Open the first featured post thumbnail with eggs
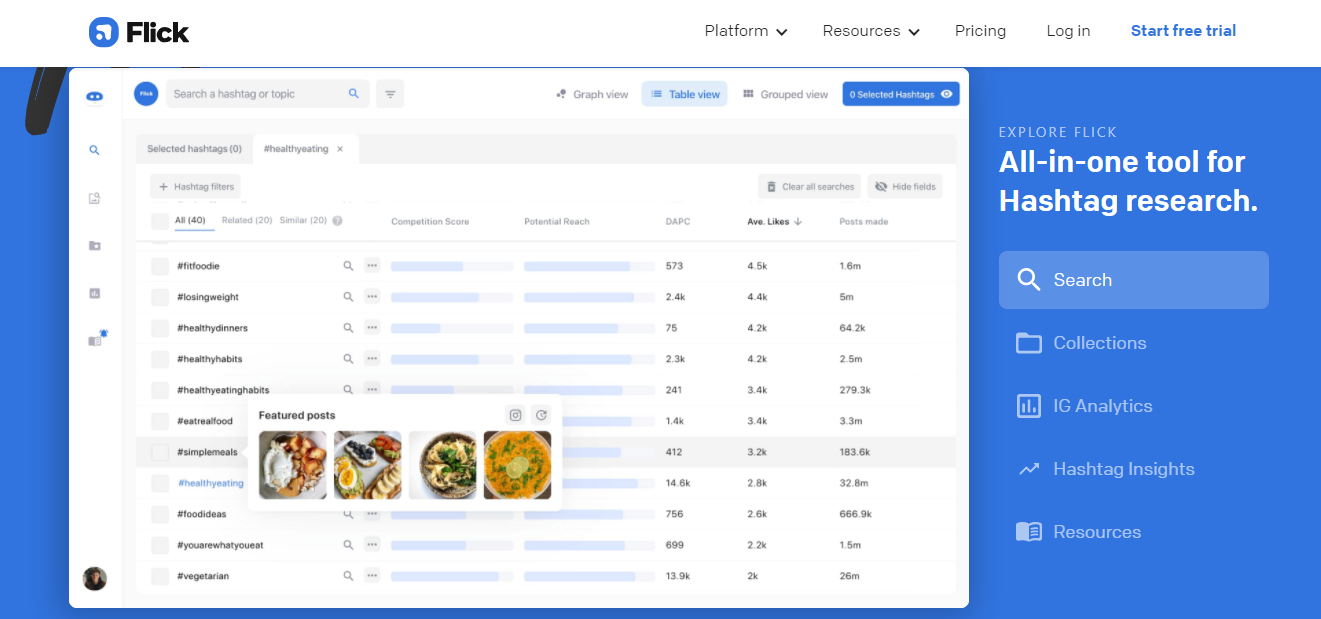This screenshot has width=1321, height=619. pyautogui.click(x=293, y=465)
